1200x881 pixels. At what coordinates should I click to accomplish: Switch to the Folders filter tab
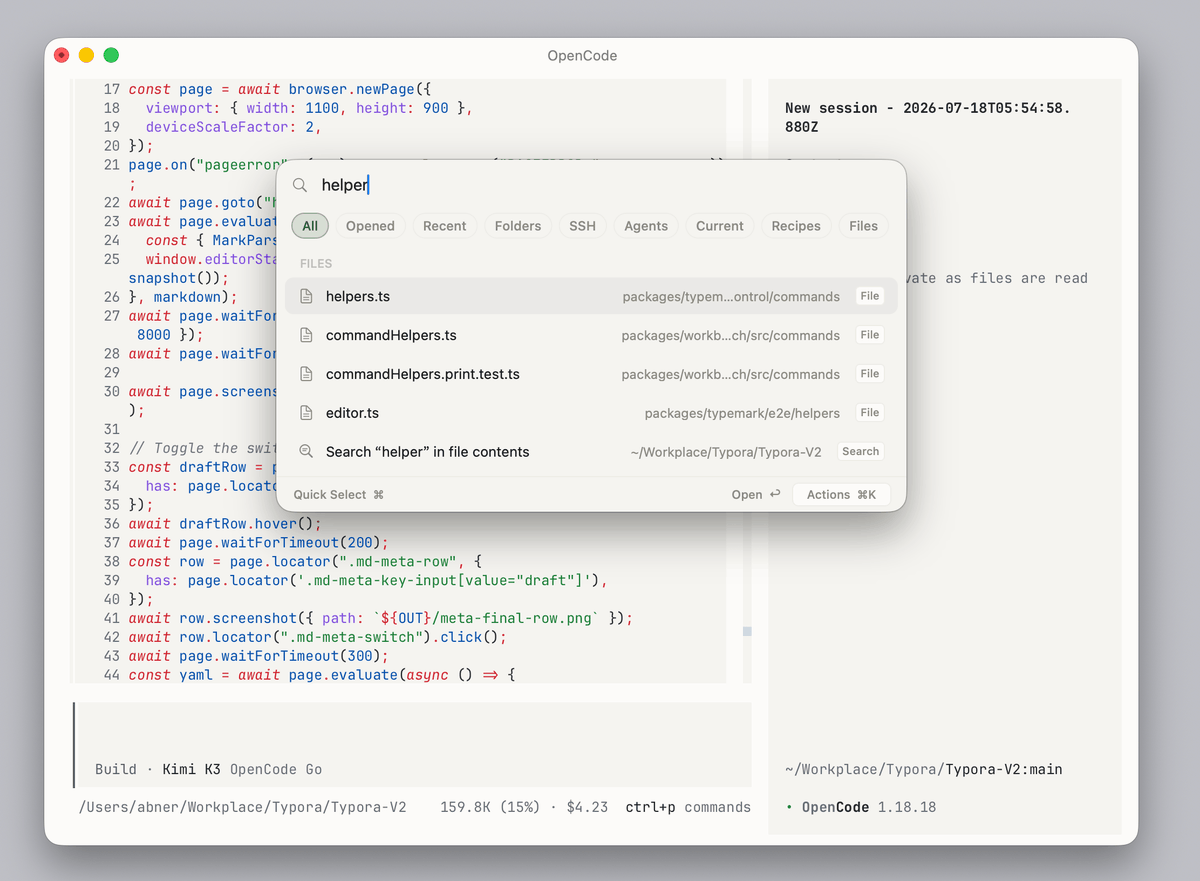click(x=518, y=226)
